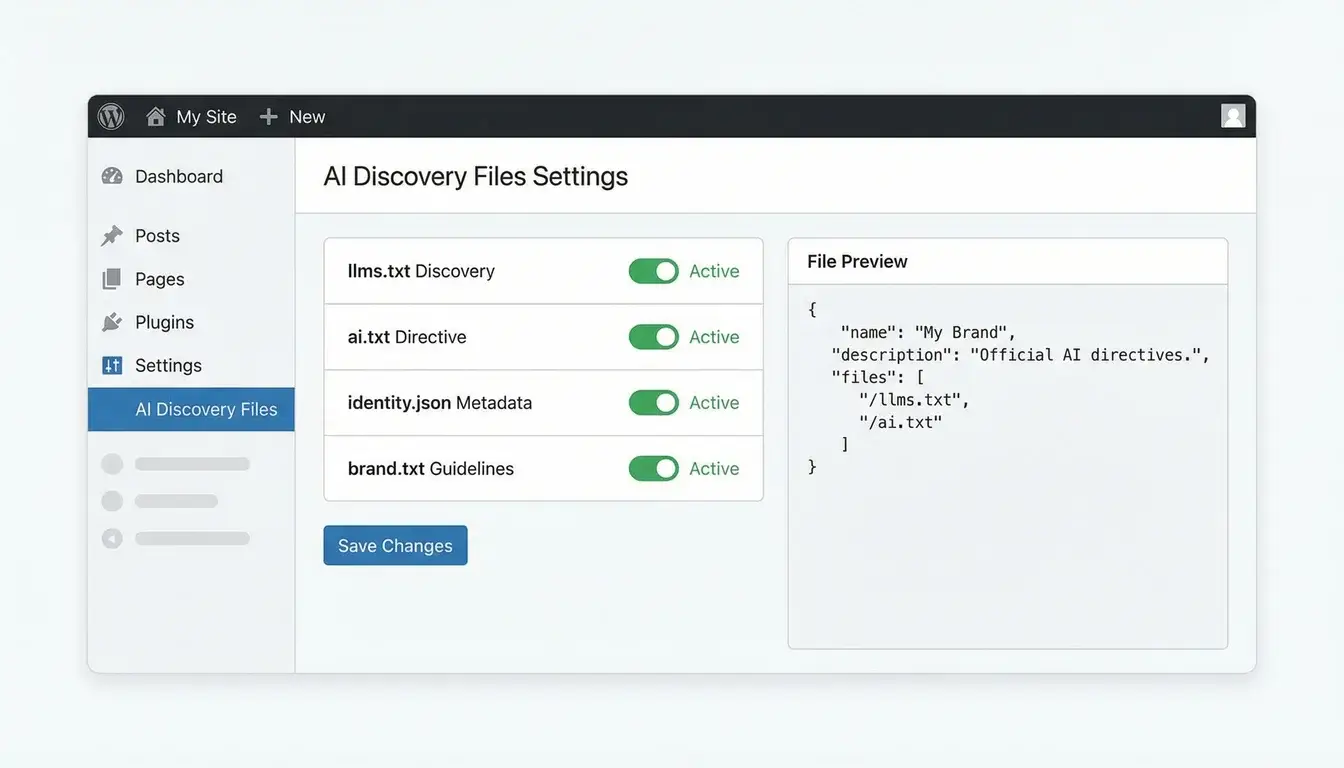The height and width of the screenshot is (768, 1344).
Task: Click the ai.txt Directive label
Action: point(407,337)
